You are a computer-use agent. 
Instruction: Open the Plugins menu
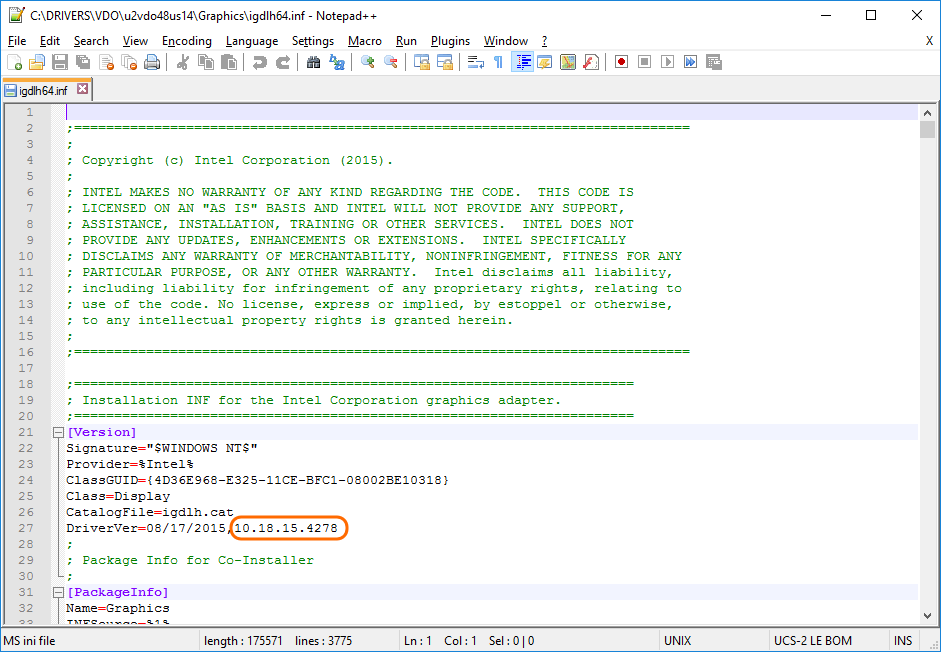tap(450, 41)
